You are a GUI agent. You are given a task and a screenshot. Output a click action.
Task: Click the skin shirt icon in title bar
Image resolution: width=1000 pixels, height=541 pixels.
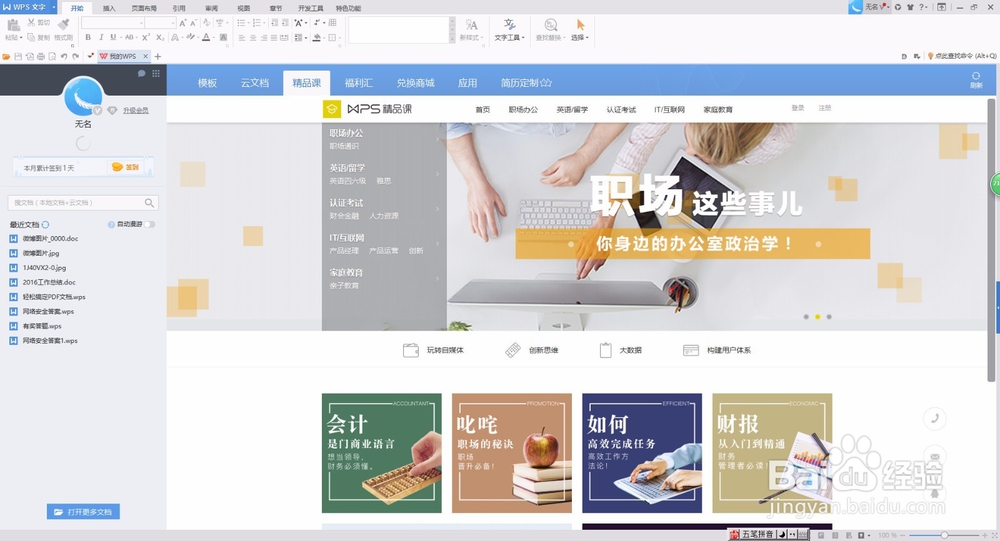pos(910,7)
